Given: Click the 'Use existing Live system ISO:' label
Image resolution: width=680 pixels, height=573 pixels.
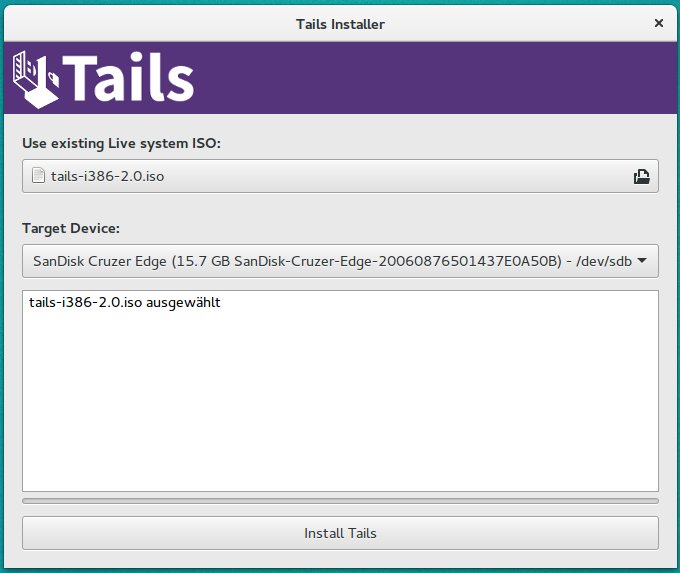Looking at the screenshot, I should 121,143.
